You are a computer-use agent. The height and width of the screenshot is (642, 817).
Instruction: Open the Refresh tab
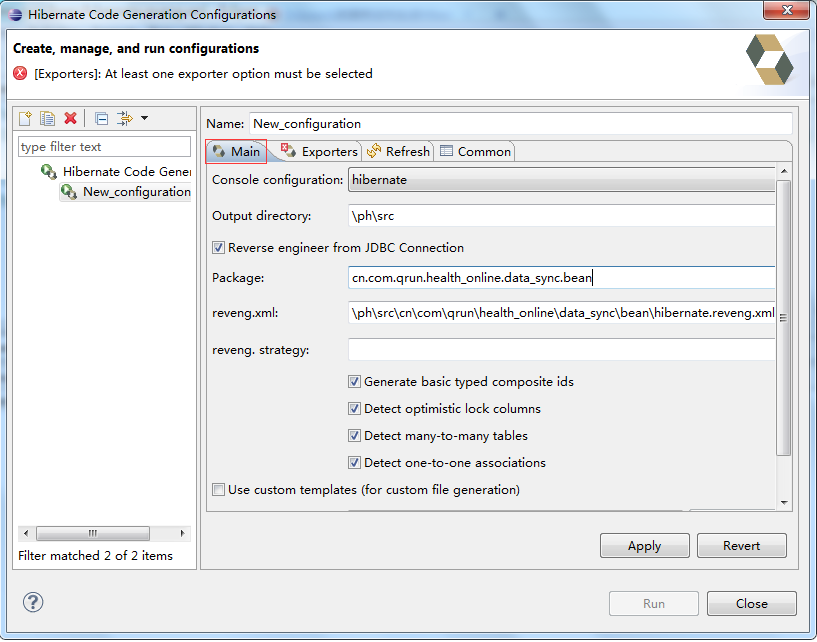click(x=403, y=151)
